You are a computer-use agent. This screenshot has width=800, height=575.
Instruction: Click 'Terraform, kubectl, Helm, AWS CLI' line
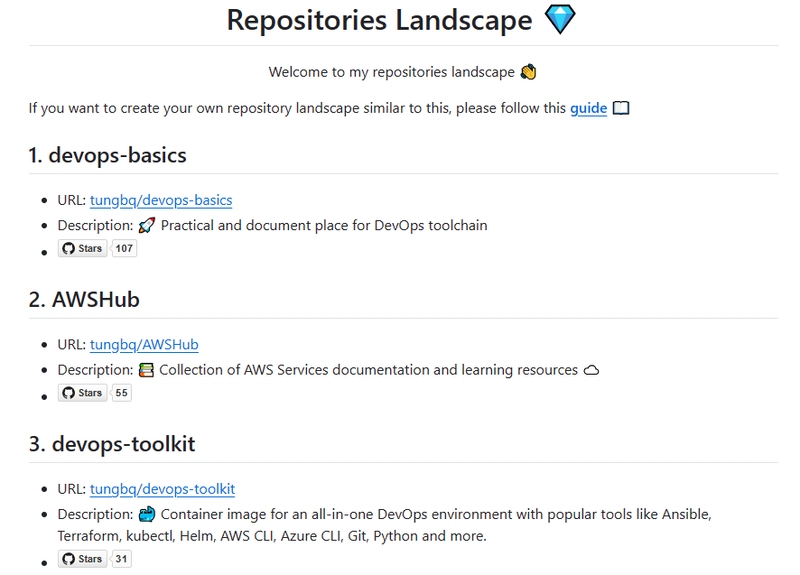click(x=272, y=536)
